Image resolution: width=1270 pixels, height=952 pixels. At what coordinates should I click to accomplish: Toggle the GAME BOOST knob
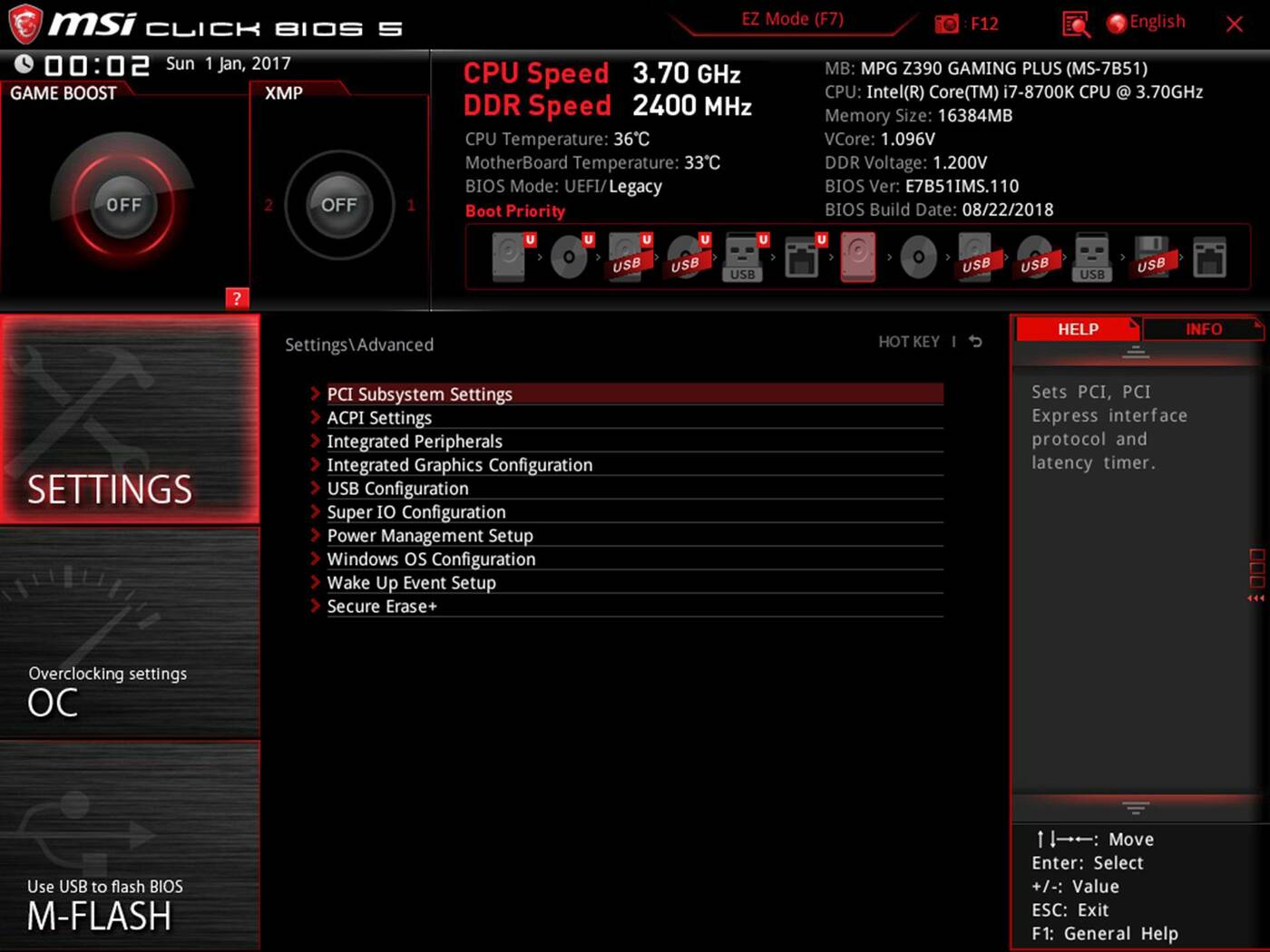coord(123,205)
